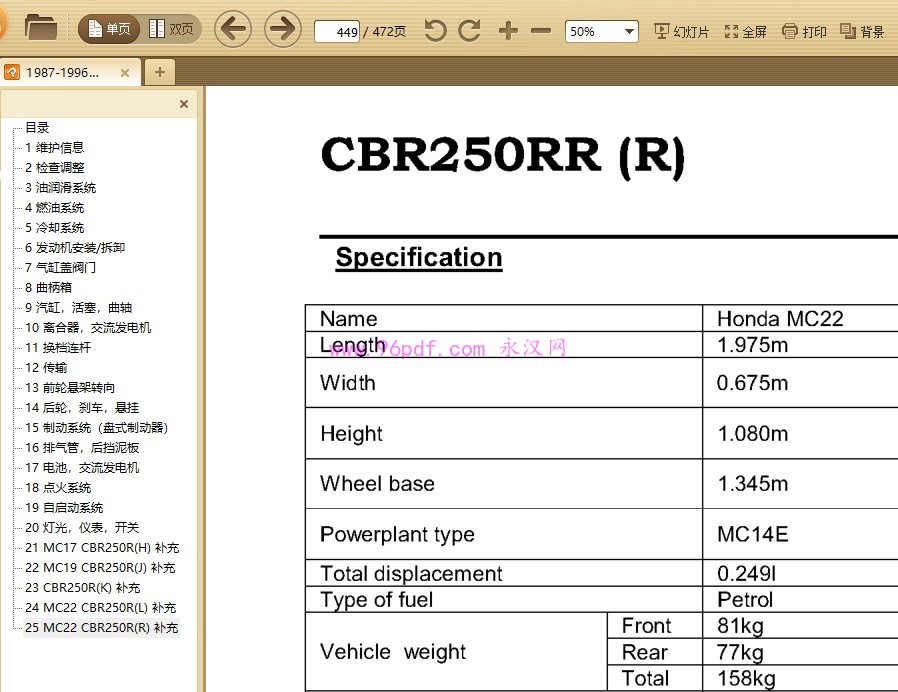898x692 pixels.
Task: Open bookmark 目录
Action: (x=37, y=127)
